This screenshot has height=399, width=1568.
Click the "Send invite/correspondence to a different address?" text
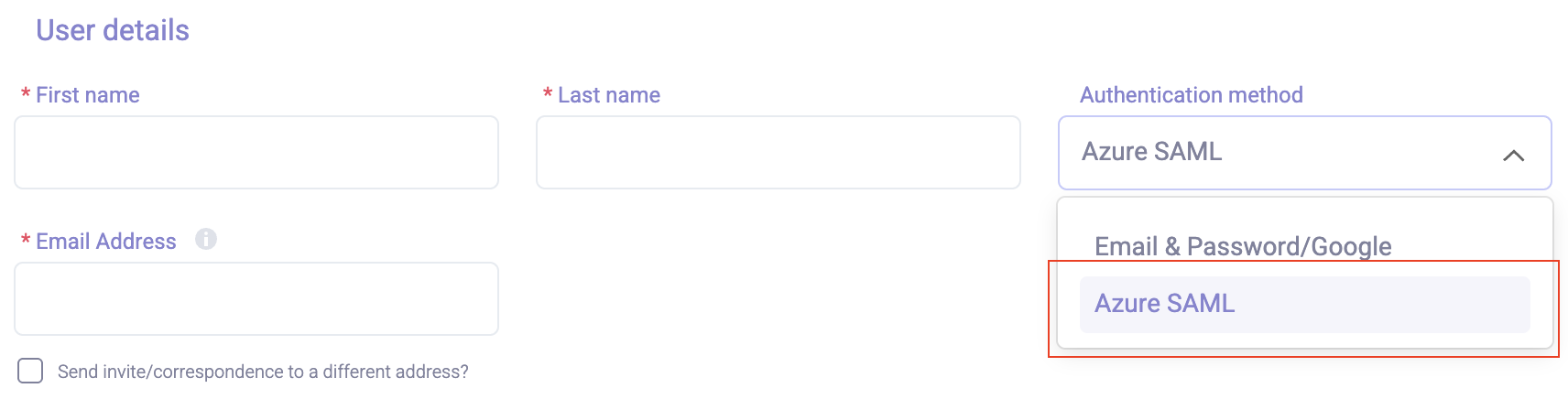coord(263,372)
